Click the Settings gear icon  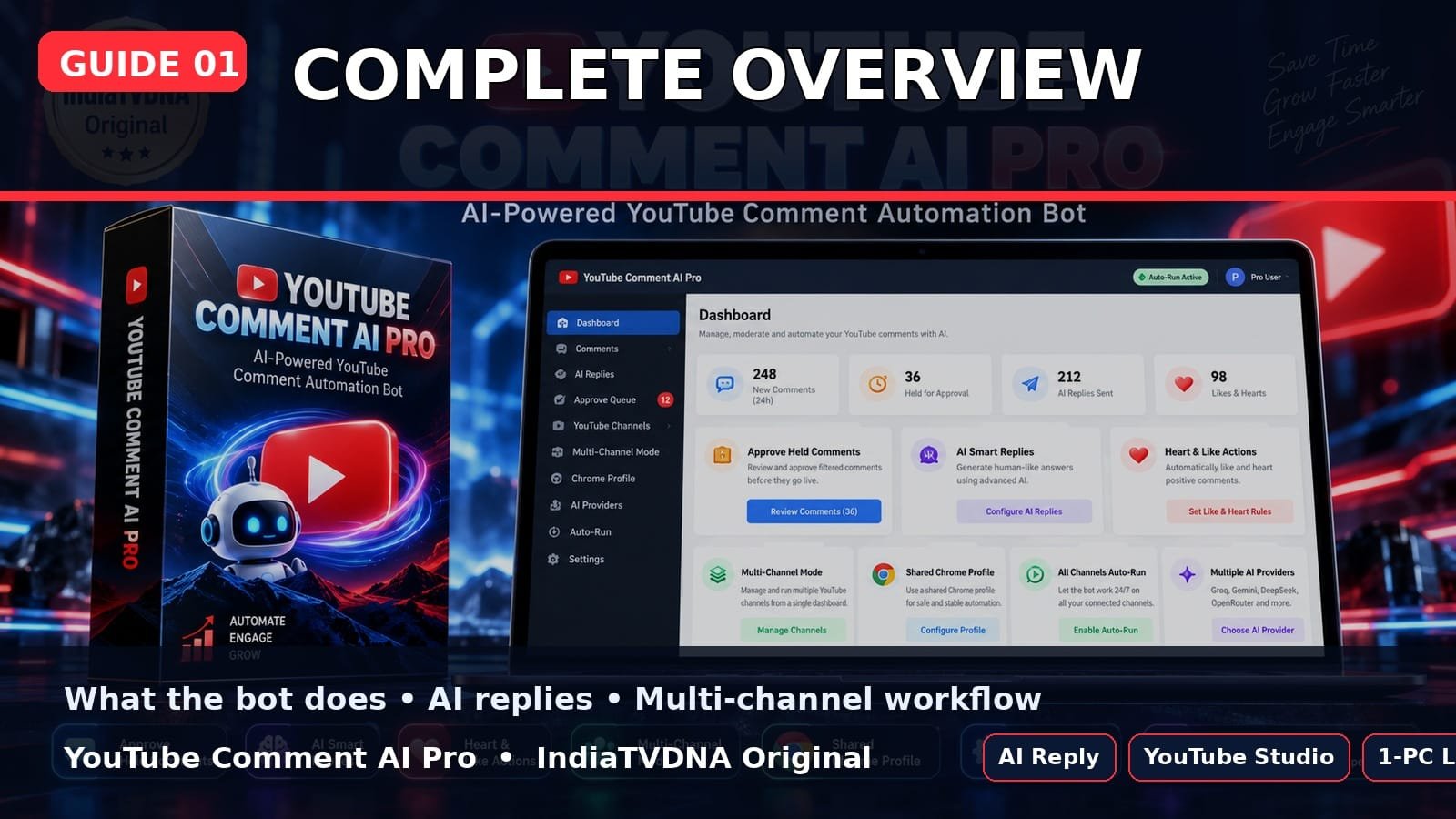pos(553,560)
